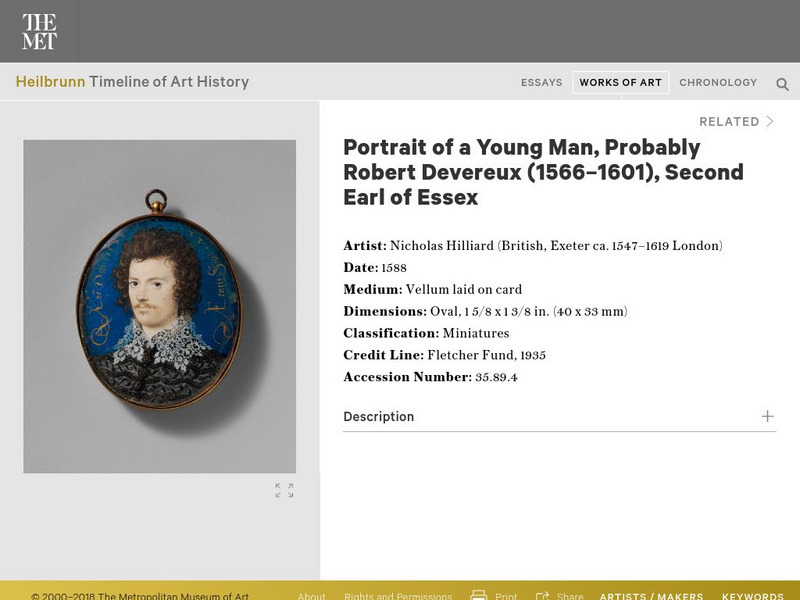The image size is (800, 600).
Task: Click the share arrow icon
Action: (x=542, y=596)
